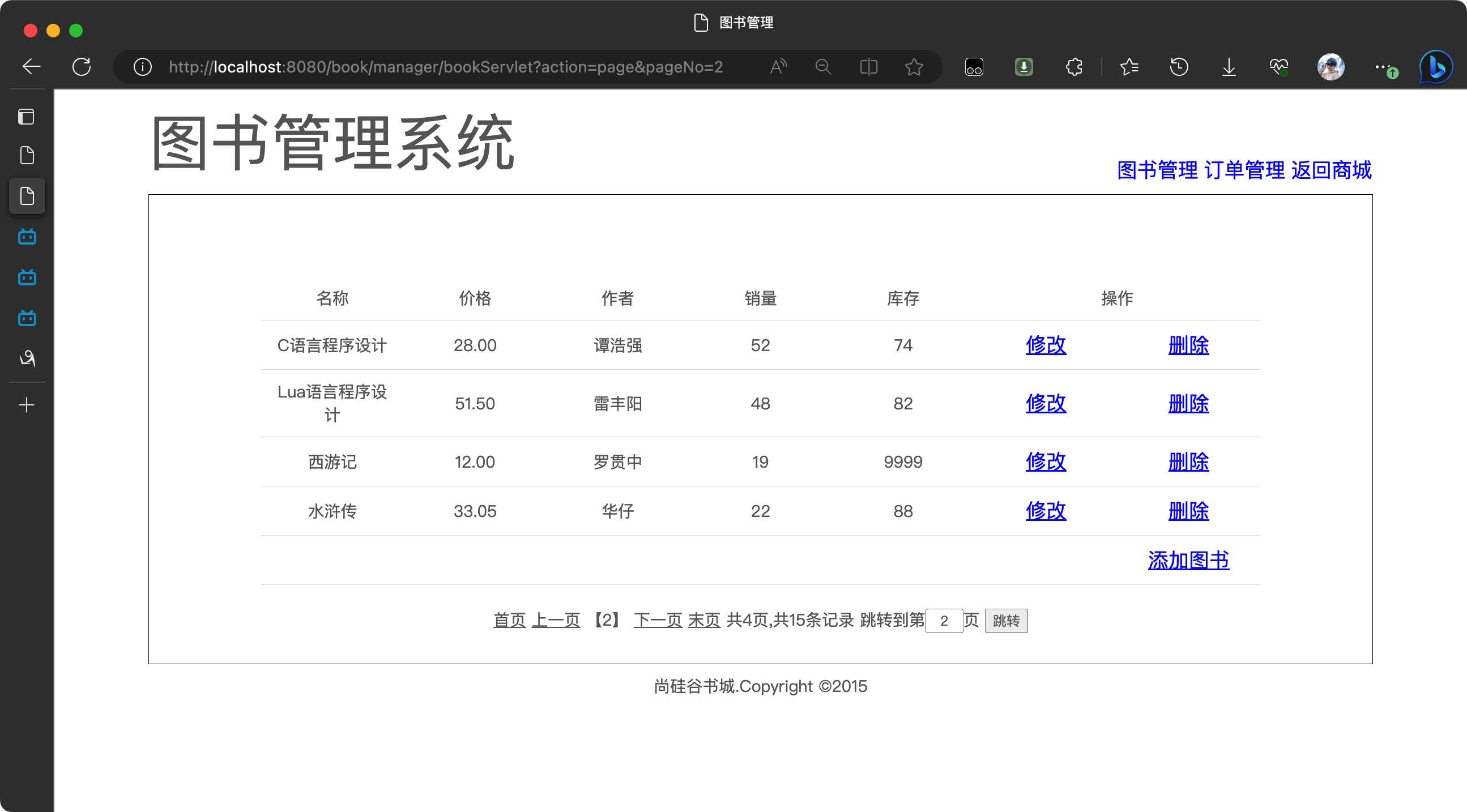This screenshot has height=812, width=1467.
Task: Open browser history clock icon
Action: (1178, 67)
